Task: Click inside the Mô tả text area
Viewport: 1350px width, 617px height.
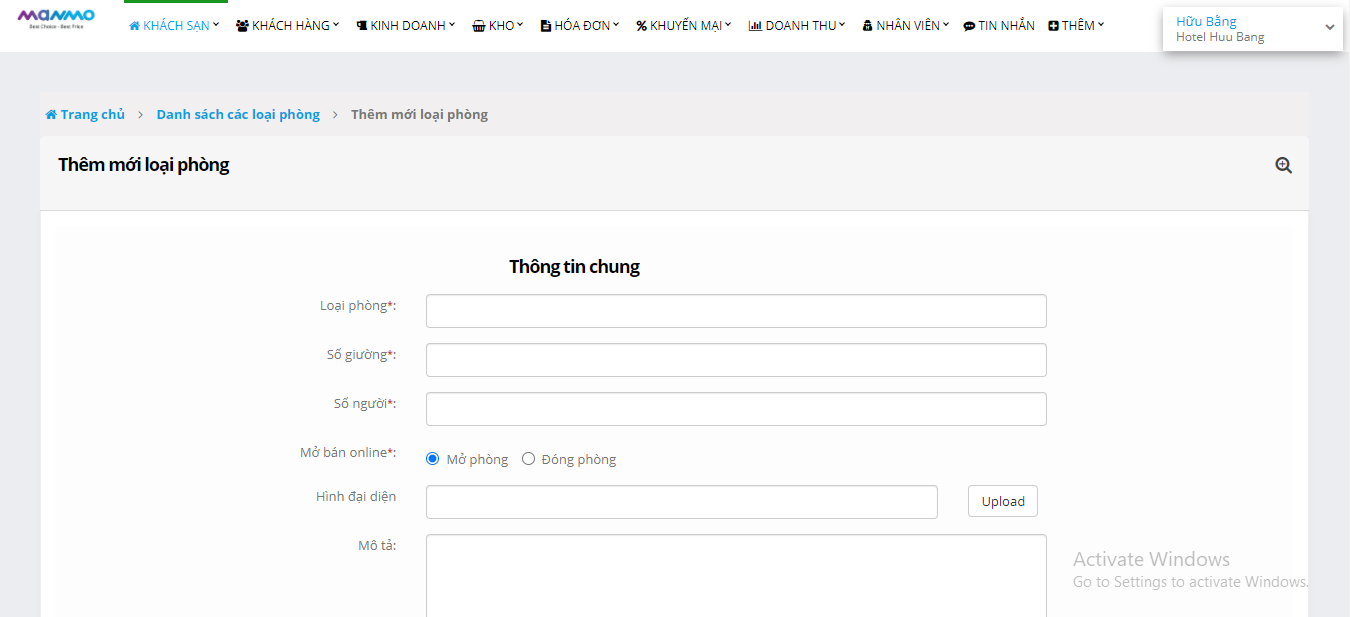Action: coord(736,575)
